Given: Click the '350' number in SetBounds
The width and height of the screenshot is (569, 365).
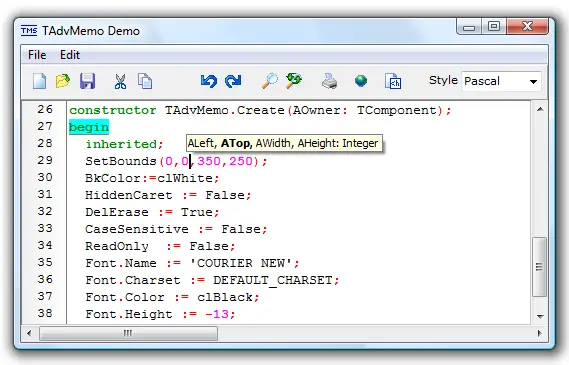Looking at the screenshot, I should (x=209, y=161).
